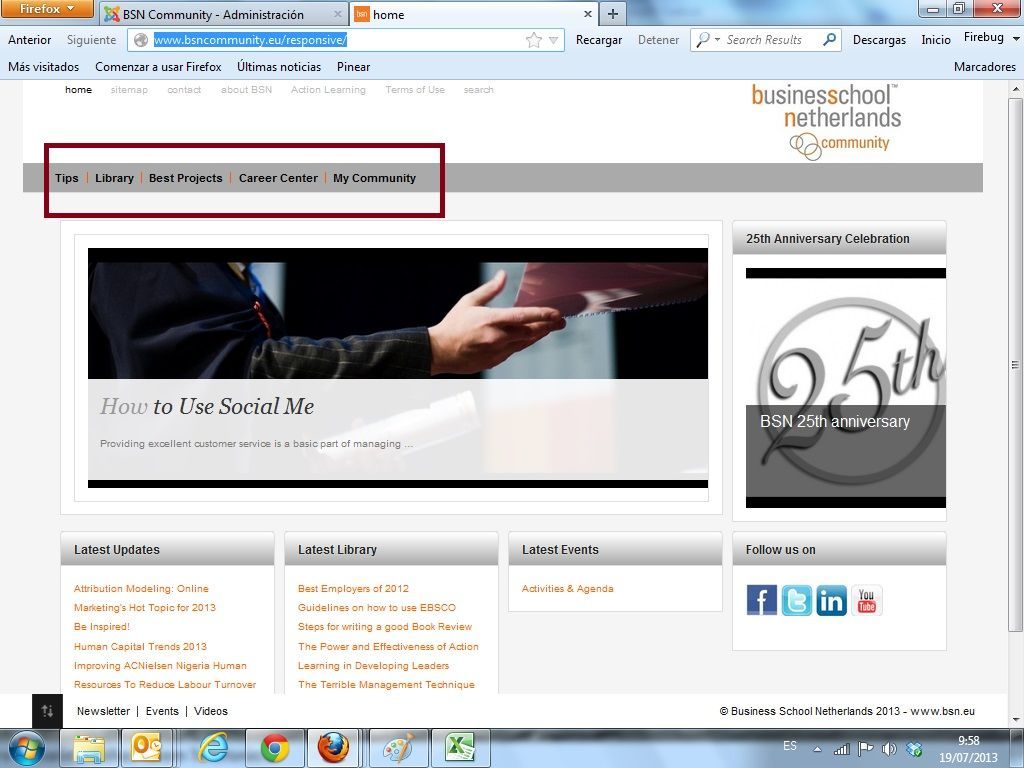Image resolution: width=1024 pixels, height=768 pixels.
Task: Open the about BSN link
Action: 246,89
